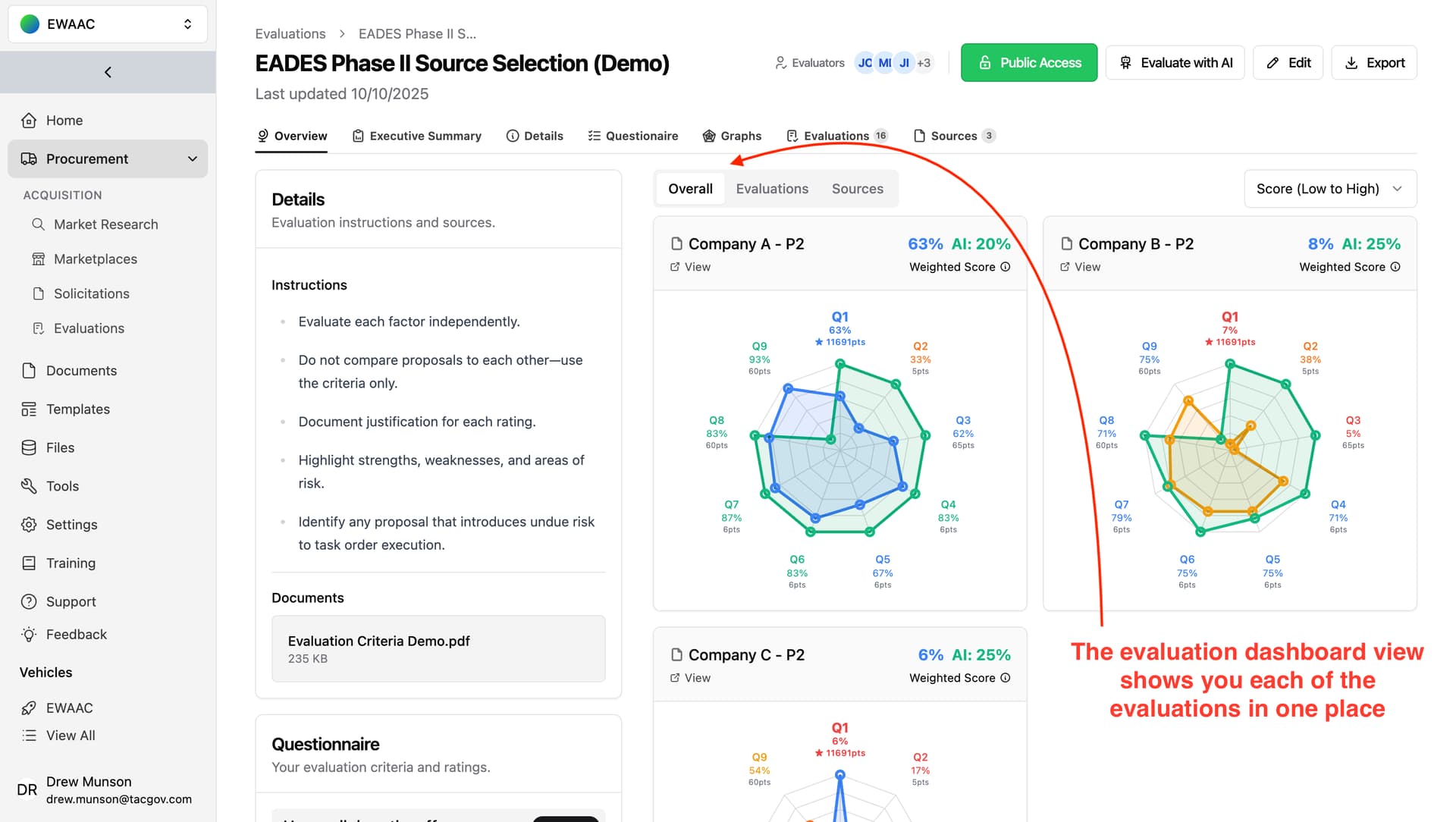Click the EWAAC rocket icon under Vehicles
This screenshot has height=822, width=1456.
click(29, 708)
